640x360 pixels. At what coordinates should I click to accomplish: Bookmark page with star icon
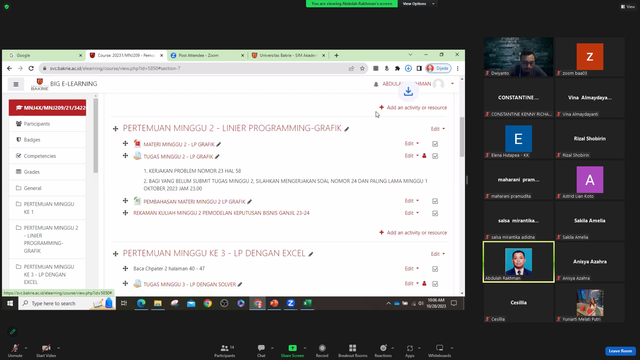pyautogui.click(x=362, y=68)
